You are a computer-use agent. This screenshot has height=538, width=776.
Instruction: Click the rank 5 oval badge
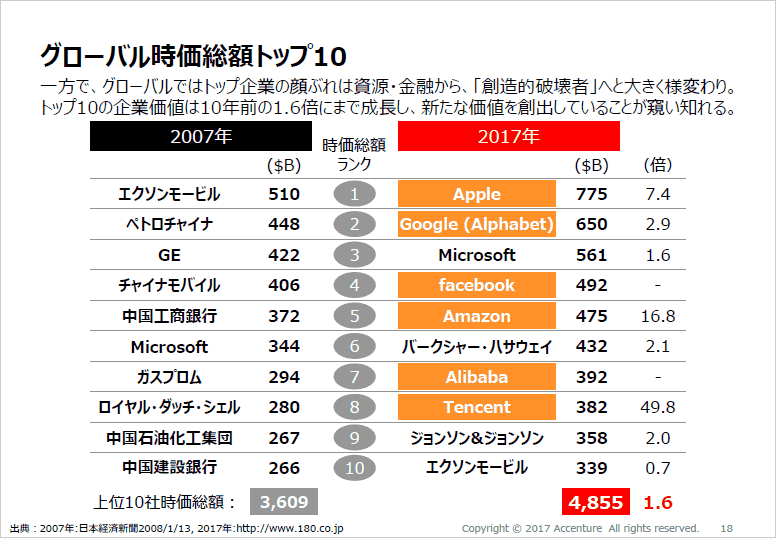[x=354, y=316]
